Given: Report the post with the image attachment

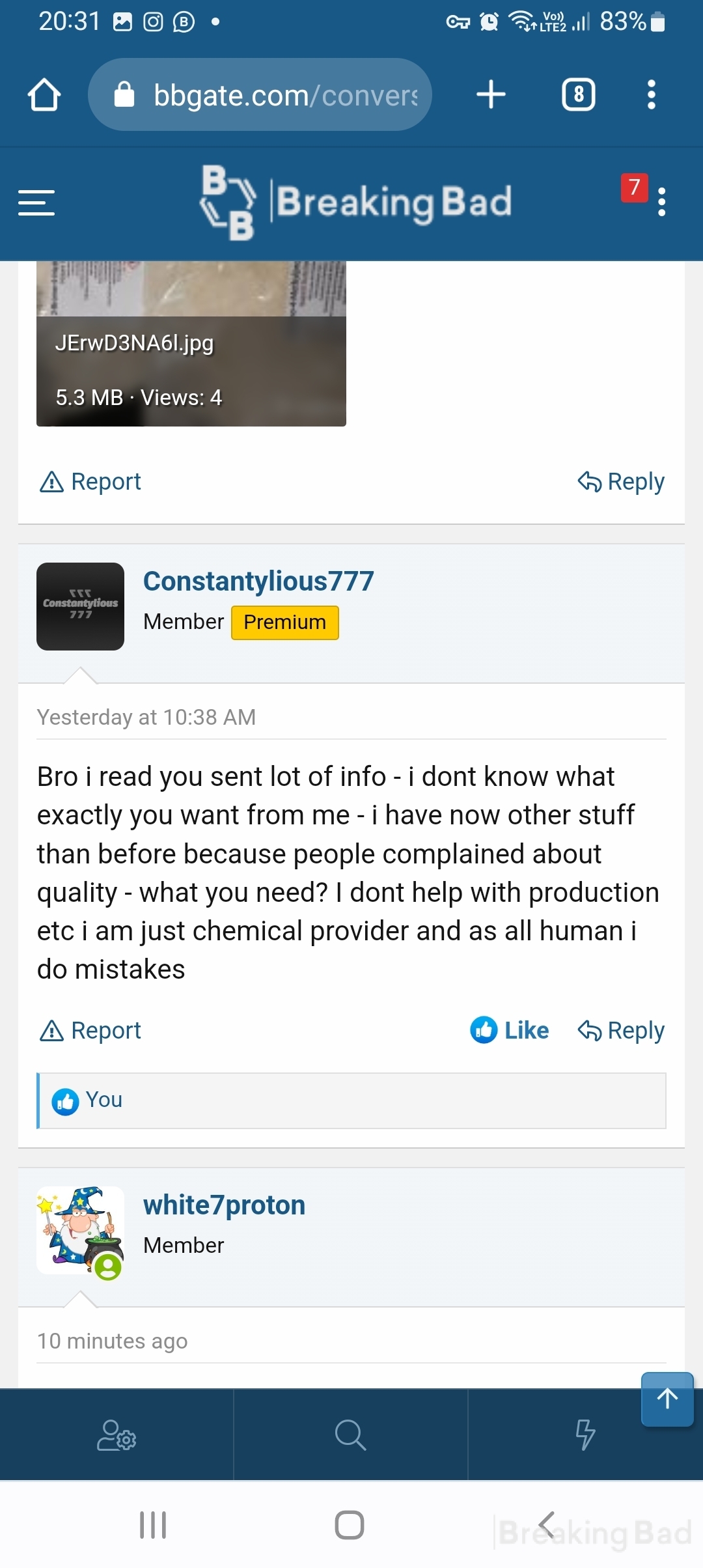Looking at the screenshot, I should [90, 482].
